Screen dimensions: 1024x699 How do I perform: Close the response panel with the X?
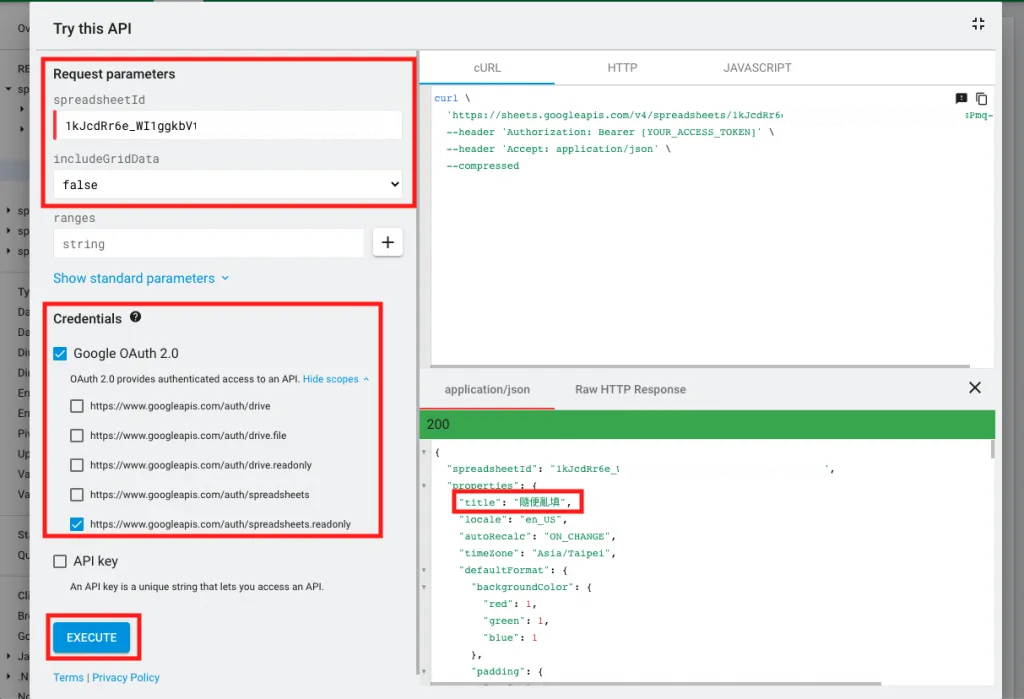coord(974,388)
